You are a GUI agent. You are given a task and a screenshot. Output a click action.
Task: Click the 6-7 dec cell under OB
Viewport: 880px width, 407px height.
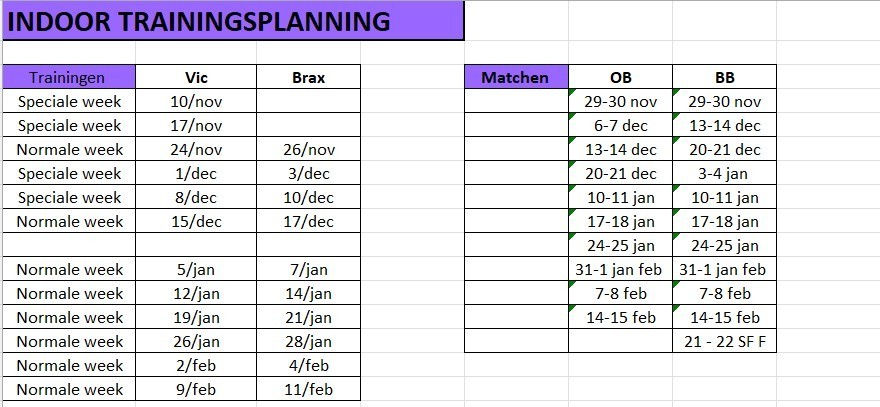(620, 125)
